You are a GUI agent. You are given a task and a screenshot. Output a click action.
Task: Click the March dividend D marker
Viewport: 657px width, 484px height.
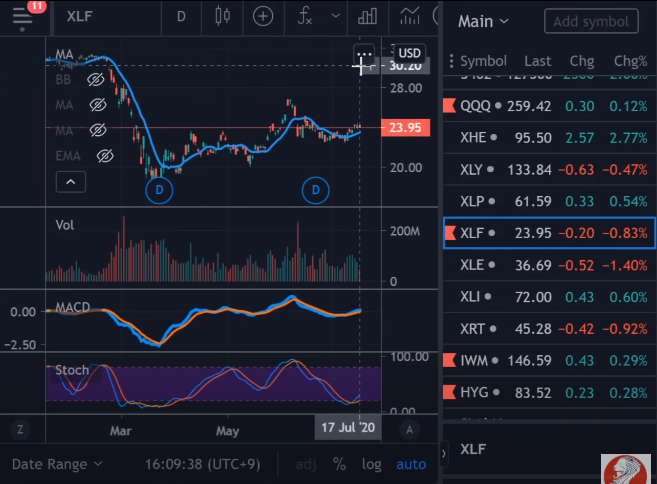[x=159, y=190]
